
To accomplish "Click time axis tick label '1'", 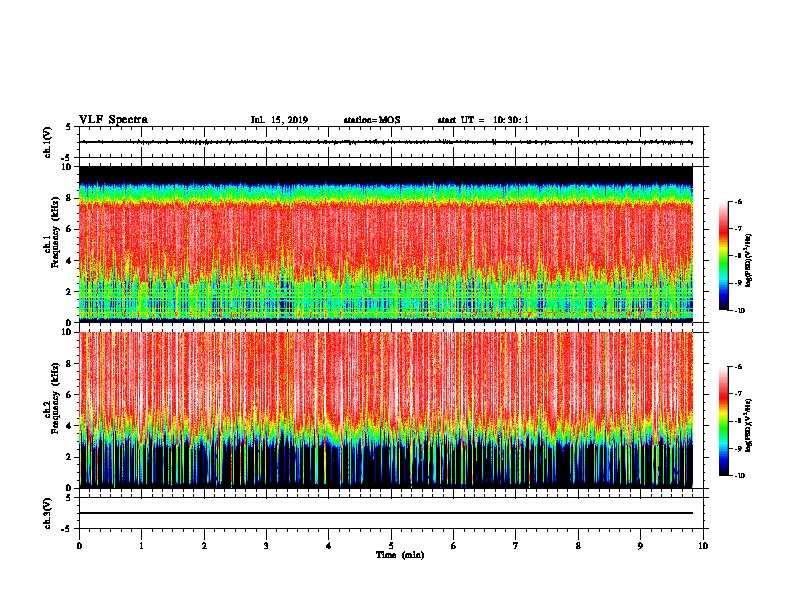I will (x=141, y=546).
